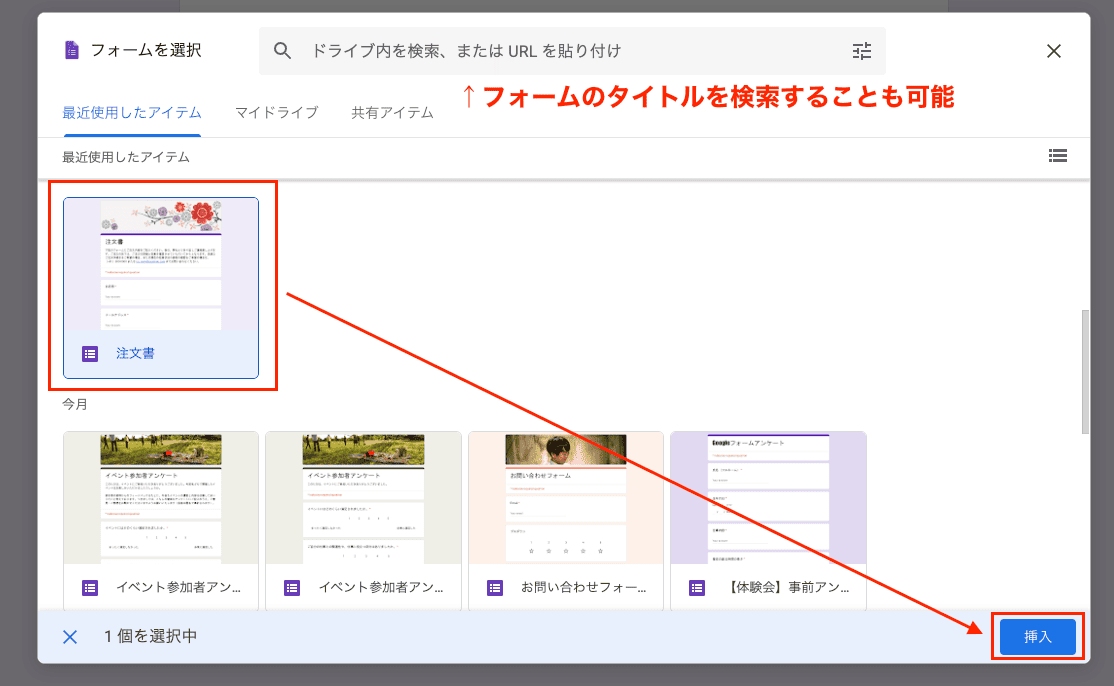The width and height of the screenshot is (1114, 686).
Task: Click the purple Forms logo in the header
Action: (x=71, y=50)
